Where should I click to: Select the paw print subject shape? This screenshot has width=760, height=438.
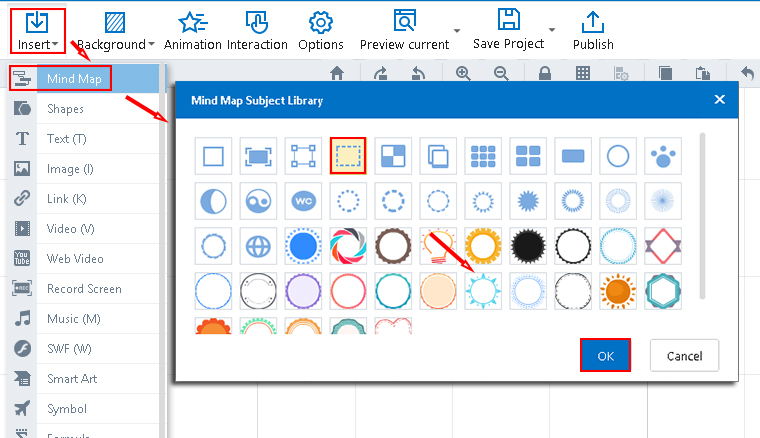pos(661,155)
